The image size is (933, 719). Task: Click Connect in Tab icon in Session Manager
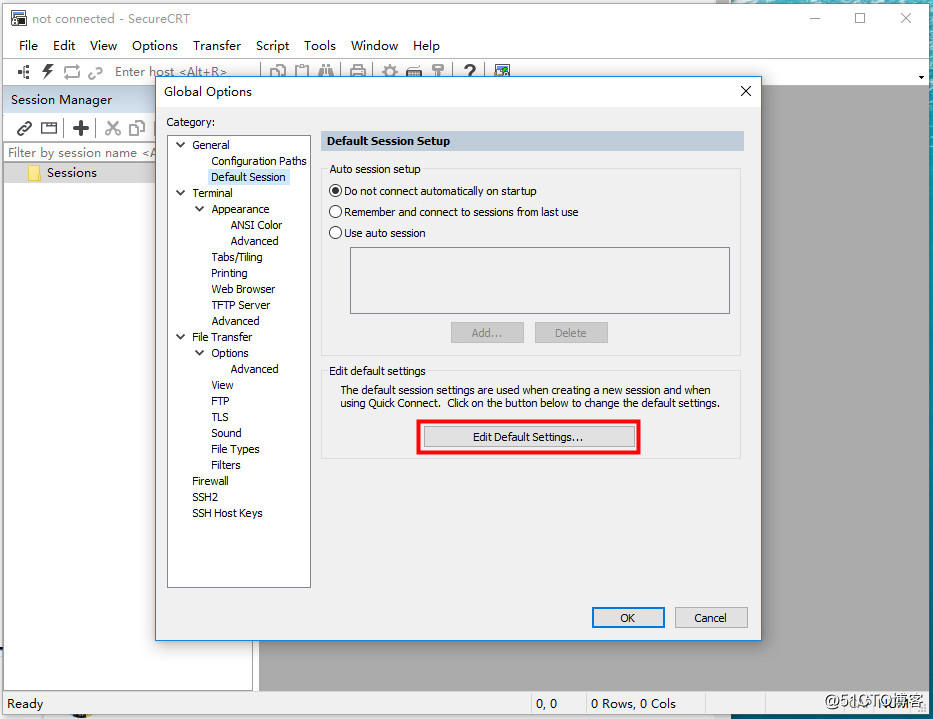(49, 128)
